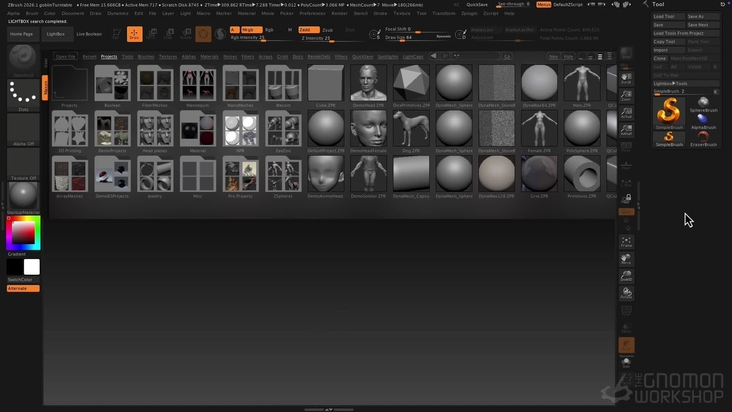This screenshot has height=412, width=732.
Task: Toggle the A button beside Mrgb
Action: [x=234, y=30]
